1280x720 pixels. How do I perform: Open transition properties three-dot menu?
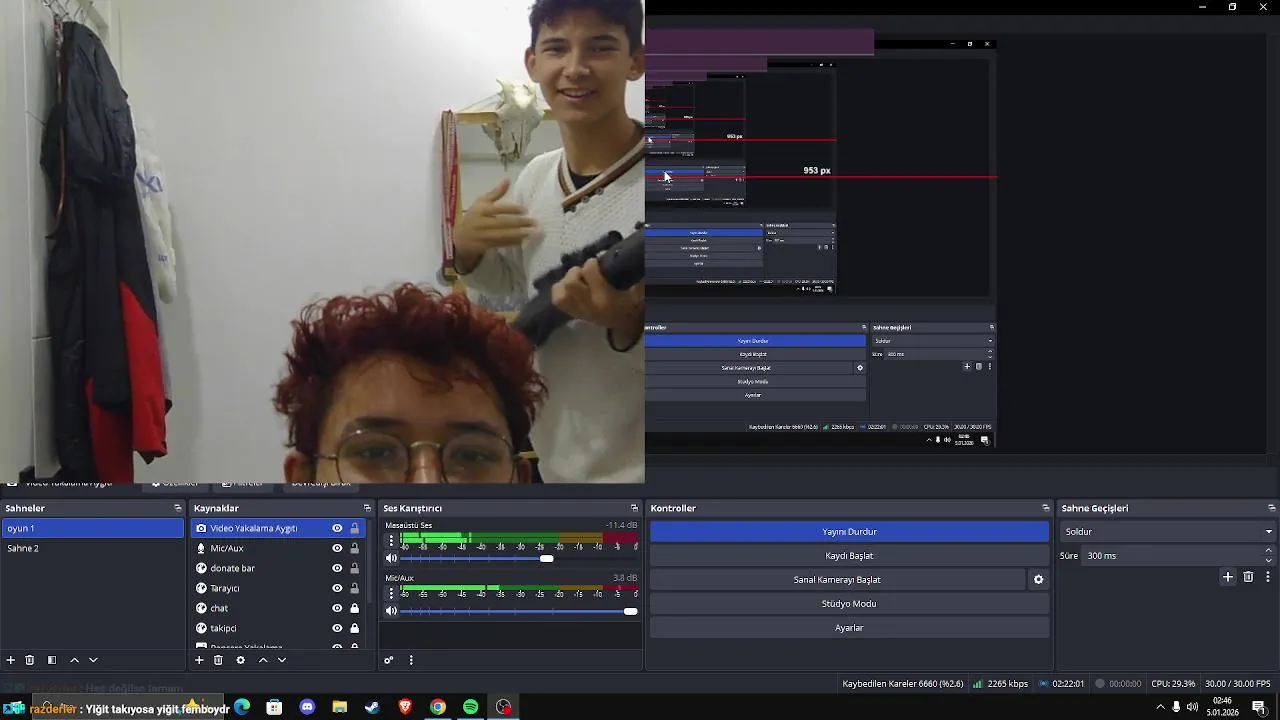(x=1268, y=577)
